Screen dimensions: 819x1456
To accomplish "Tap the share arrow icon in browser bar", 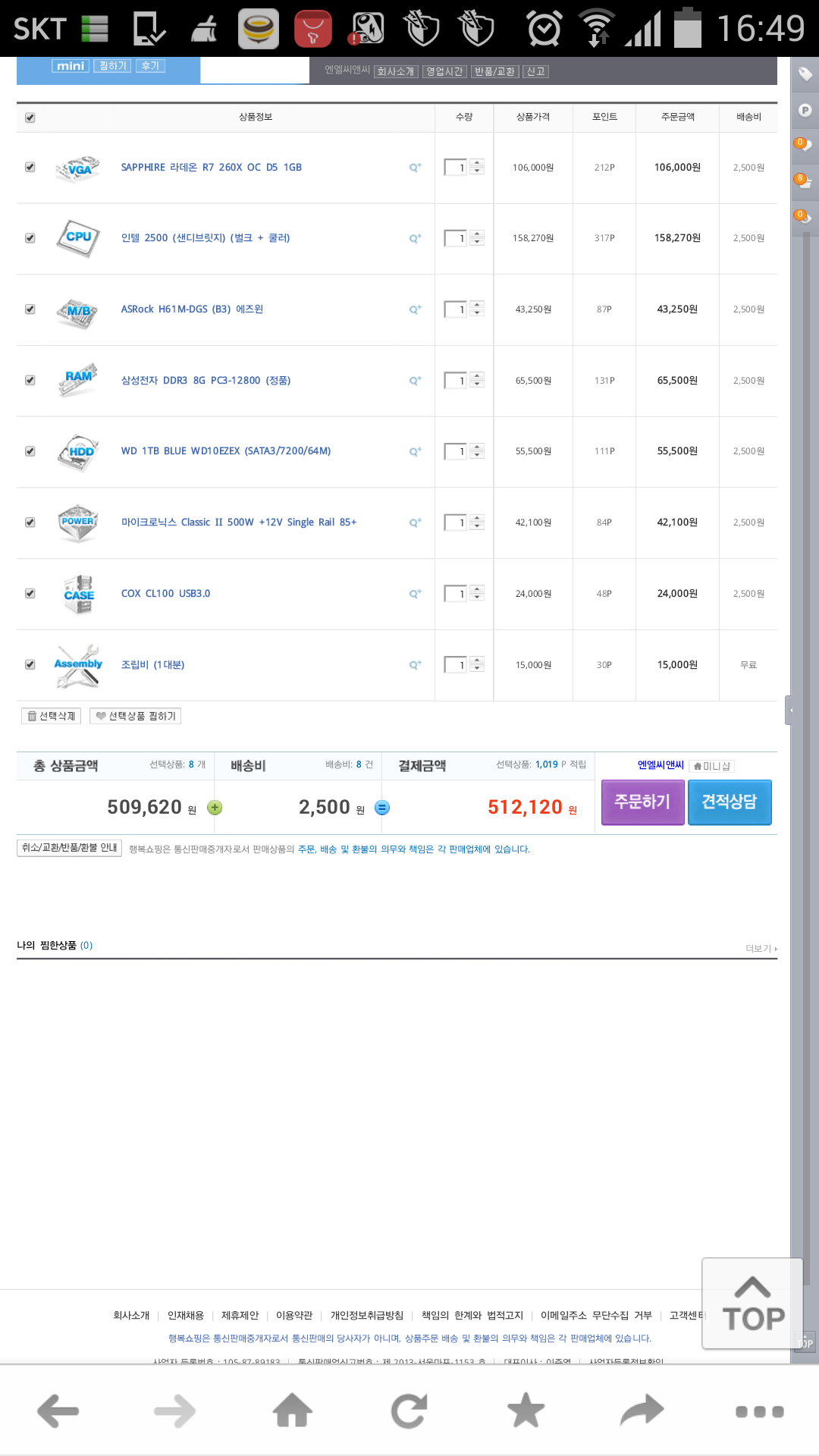I will tap(642, 1411).
